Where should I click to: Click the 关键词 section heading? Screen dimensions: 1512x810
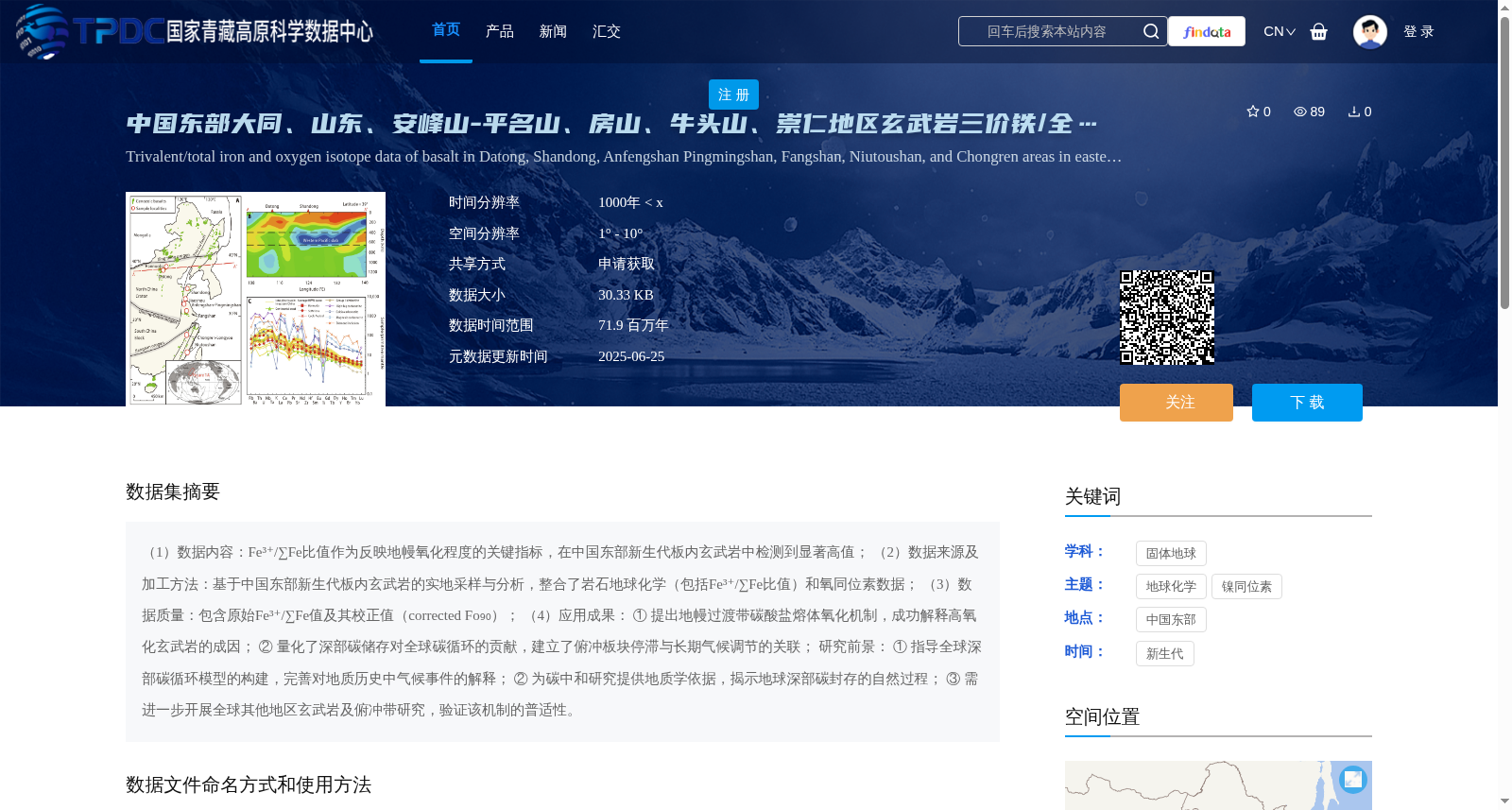1092,496
